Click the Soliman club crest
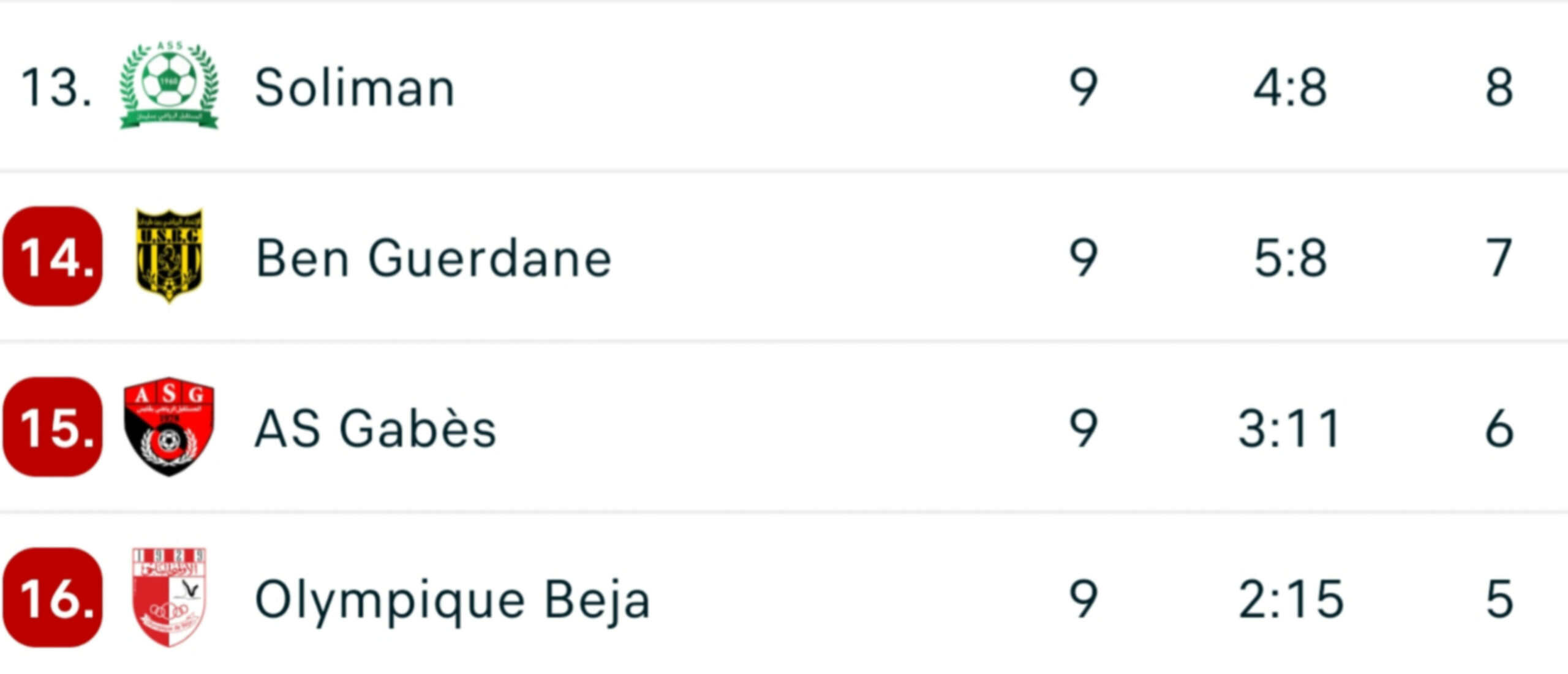 point(169,86)
